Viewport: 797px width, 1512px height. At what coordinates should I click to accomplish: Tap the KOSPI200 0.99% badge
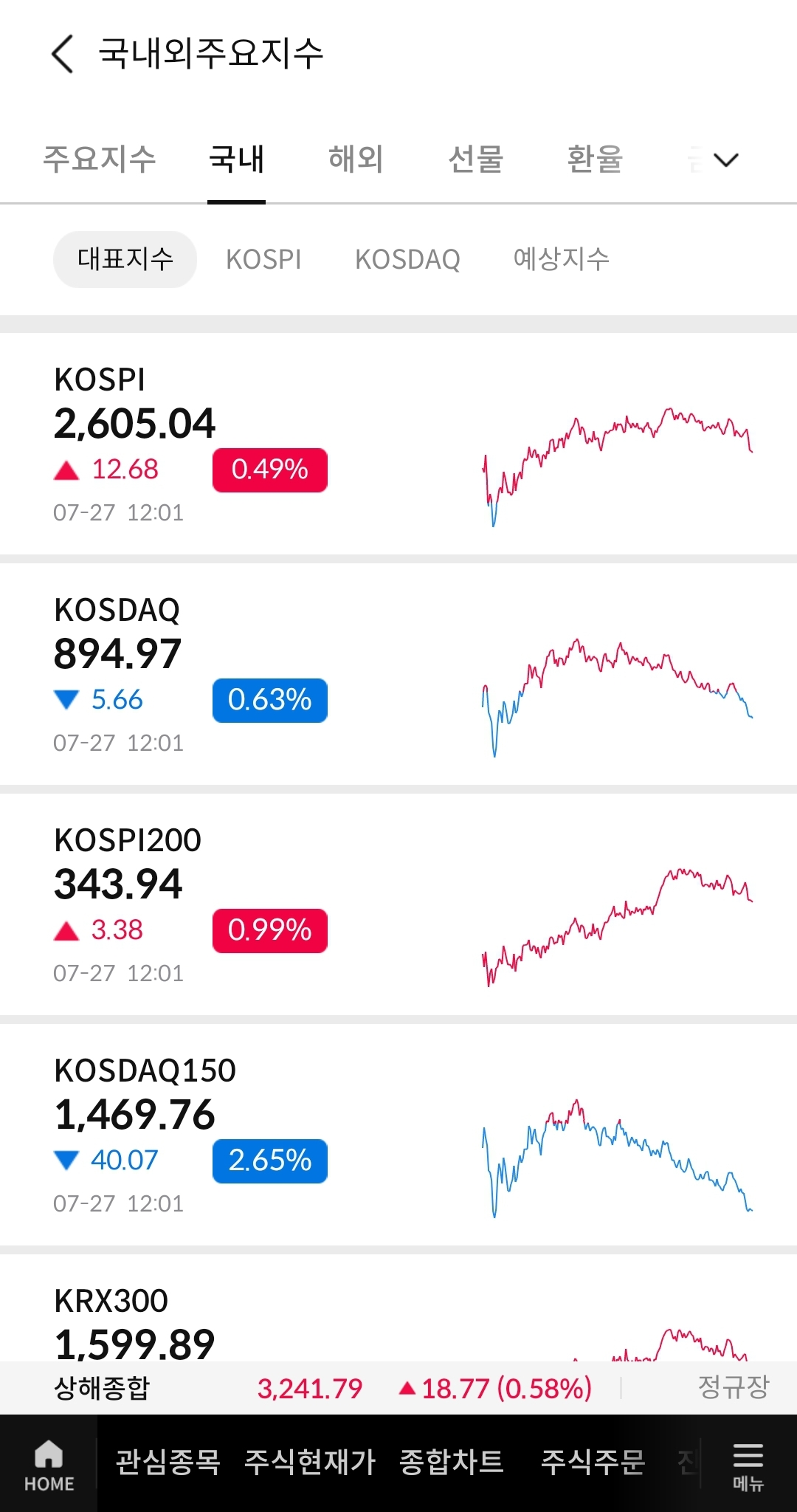tap(270, 930)
